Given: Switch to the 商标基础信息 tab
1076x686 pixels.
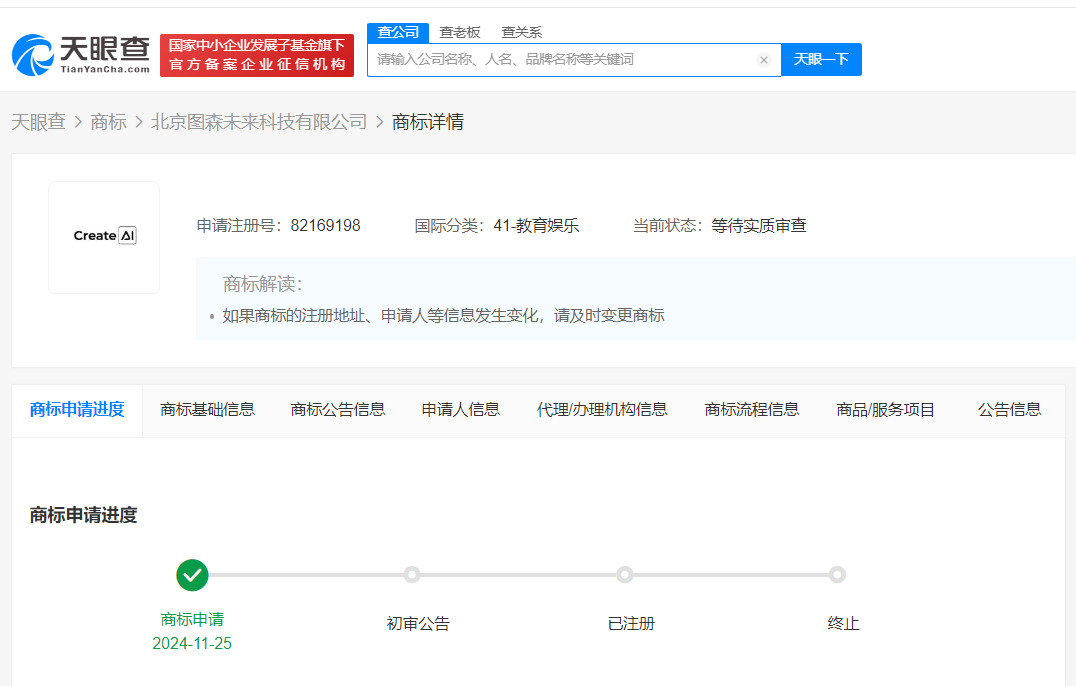Looking at the screenshot, I should 207,410.
